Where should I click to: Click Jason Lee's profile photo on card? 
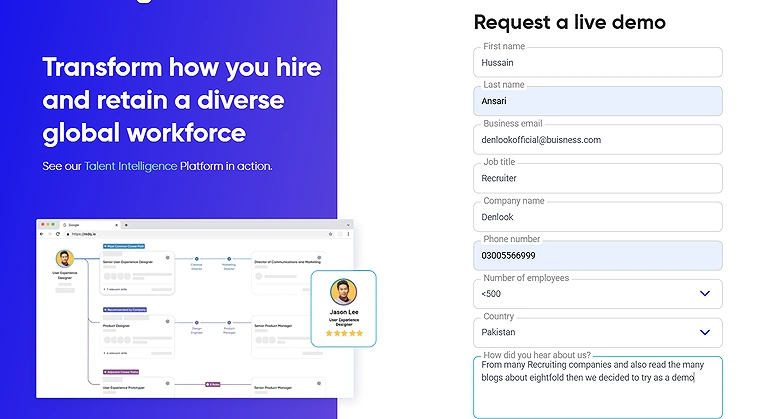point(343,292)
